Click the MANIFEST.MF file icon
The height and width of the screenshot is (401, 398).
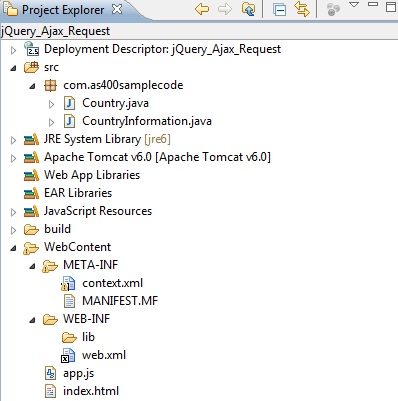[x=69, y=301]
